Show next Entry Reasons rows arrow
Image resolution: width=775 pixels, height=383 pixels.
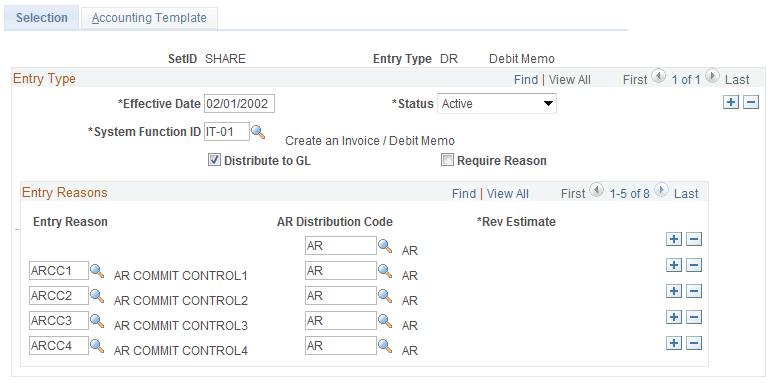pyautogui.click(x=661, y=190)
